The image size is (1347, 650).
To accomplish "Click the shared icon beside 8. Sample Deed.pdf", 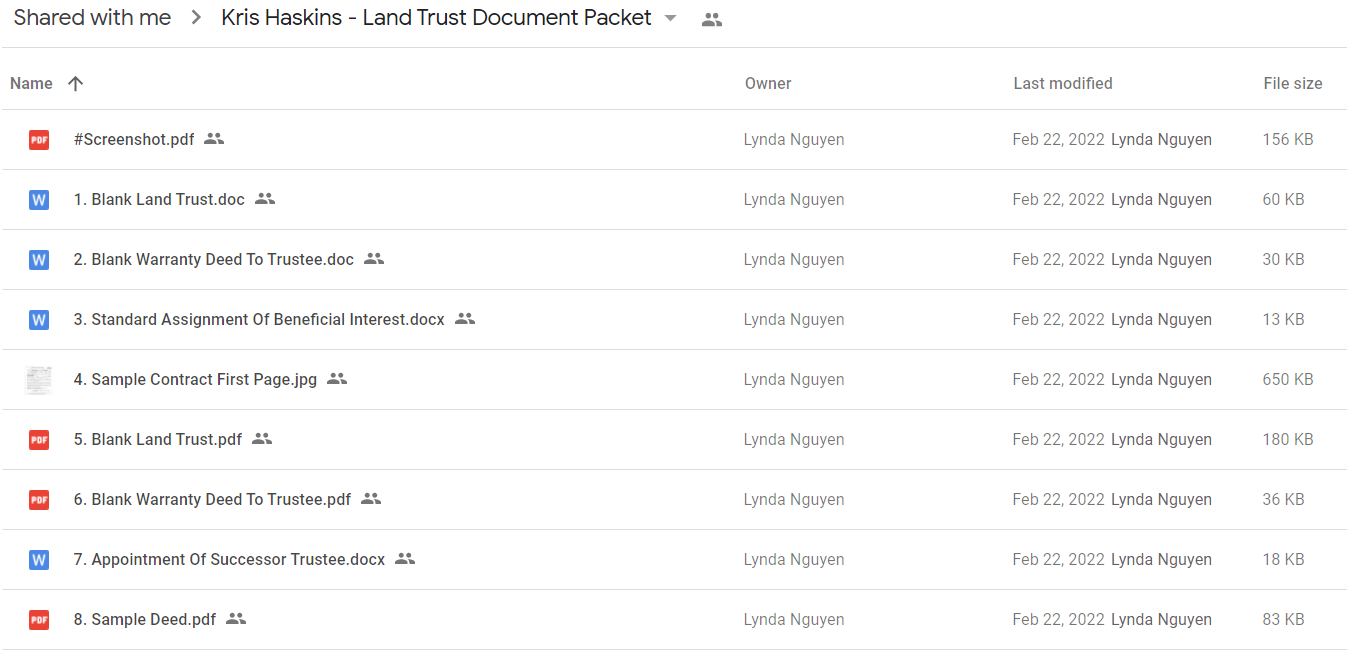I will click(x=236, y=619).
